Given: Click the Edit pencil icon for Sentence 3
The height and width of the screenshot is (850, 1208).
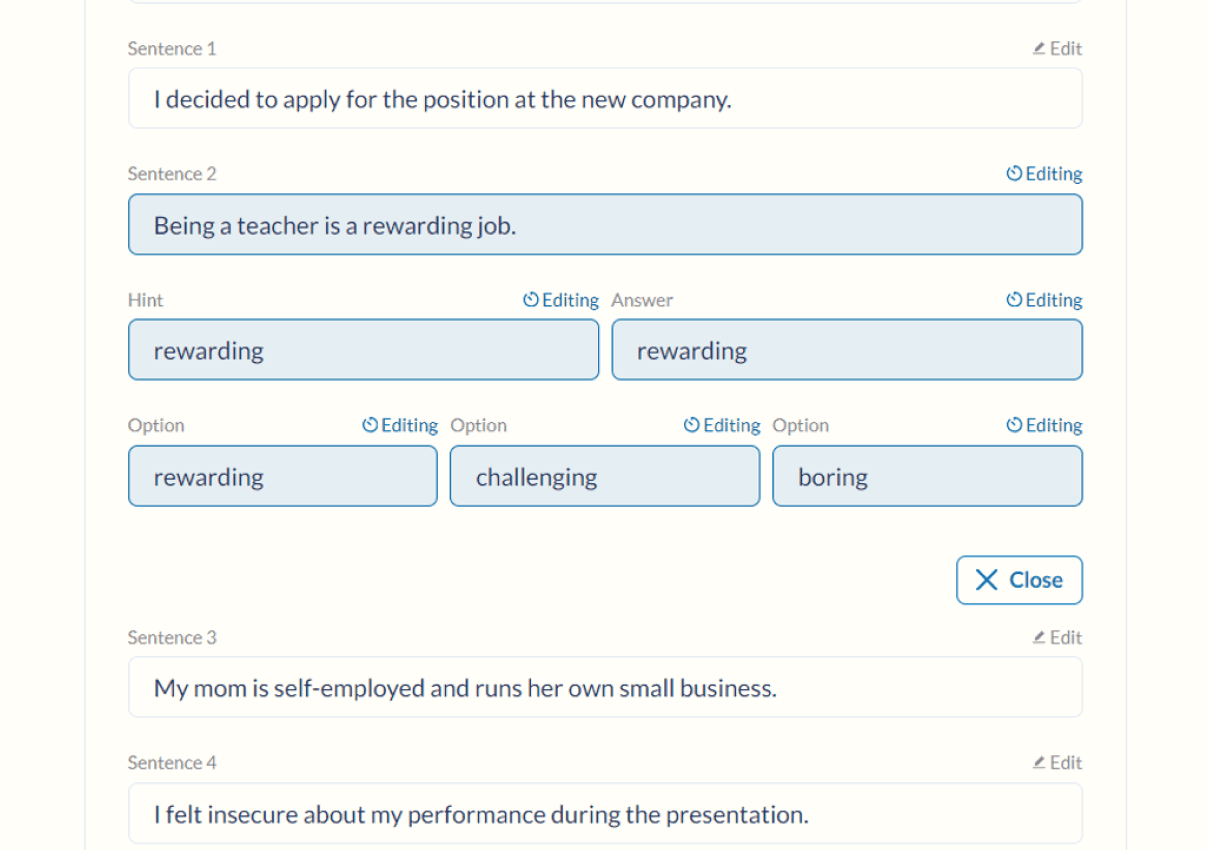Looking at the screenshot, I should [x=1040, y=637].
